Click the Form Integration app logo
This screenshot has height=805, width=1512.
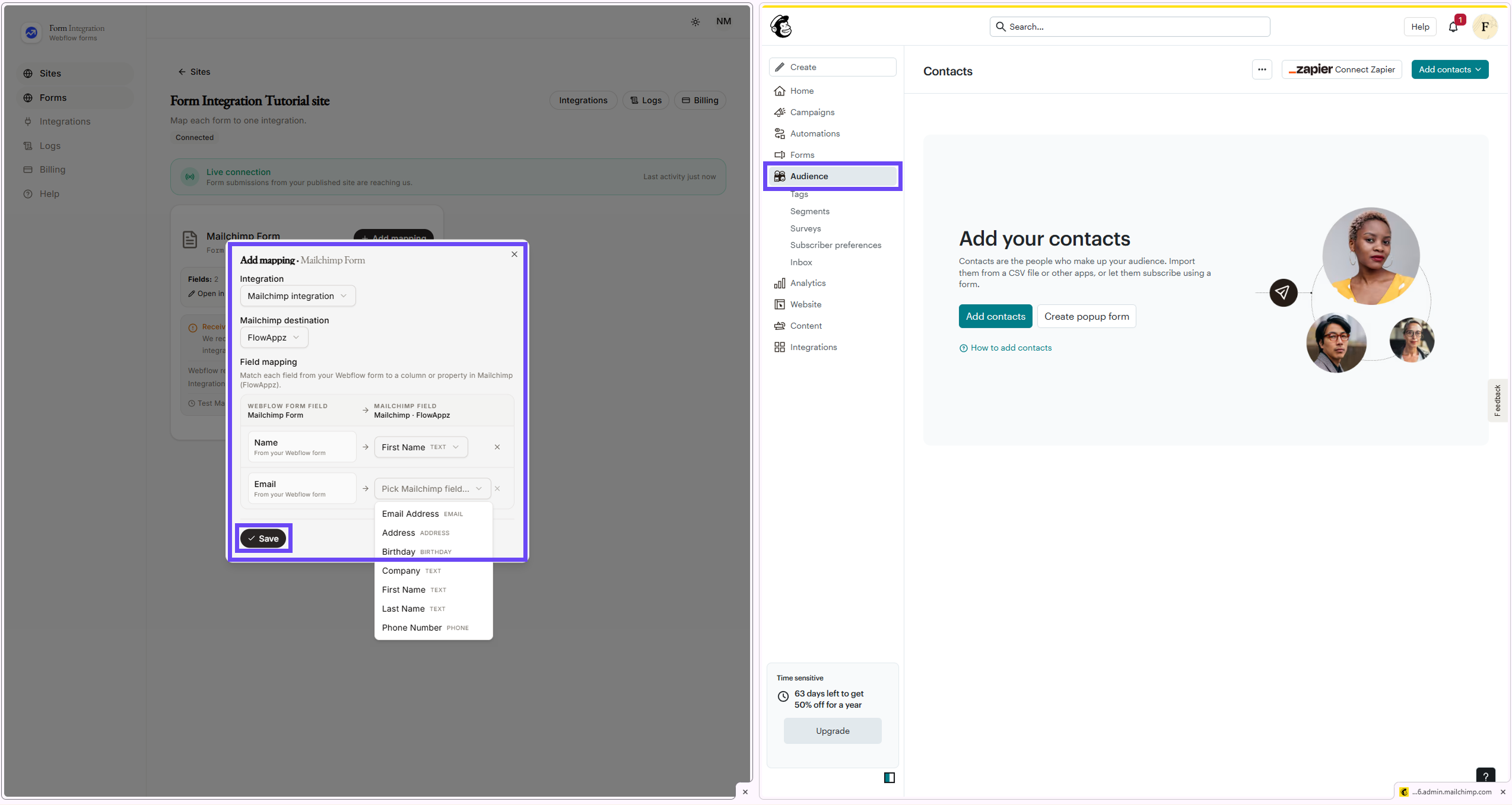(31, 33)
